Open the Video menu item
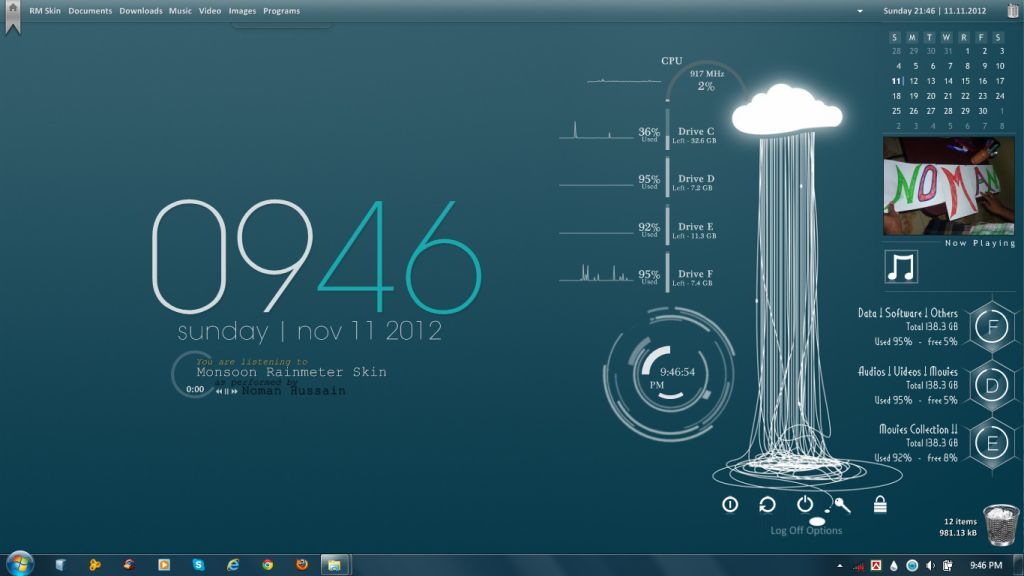This screenshot has width=1024, height=576. (210, 11)
